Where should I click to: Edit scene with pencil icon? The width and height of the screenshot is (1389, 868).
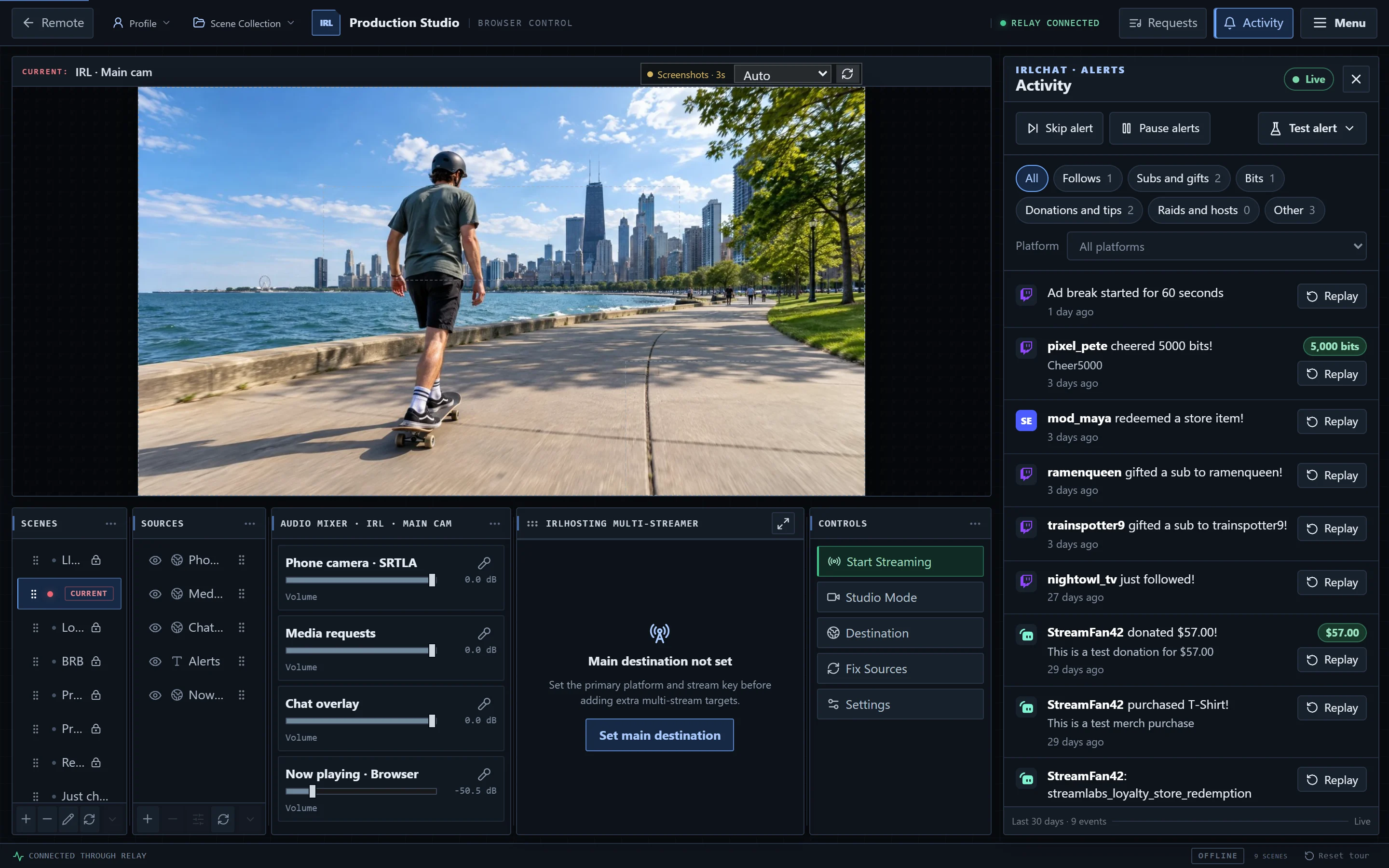68,819
